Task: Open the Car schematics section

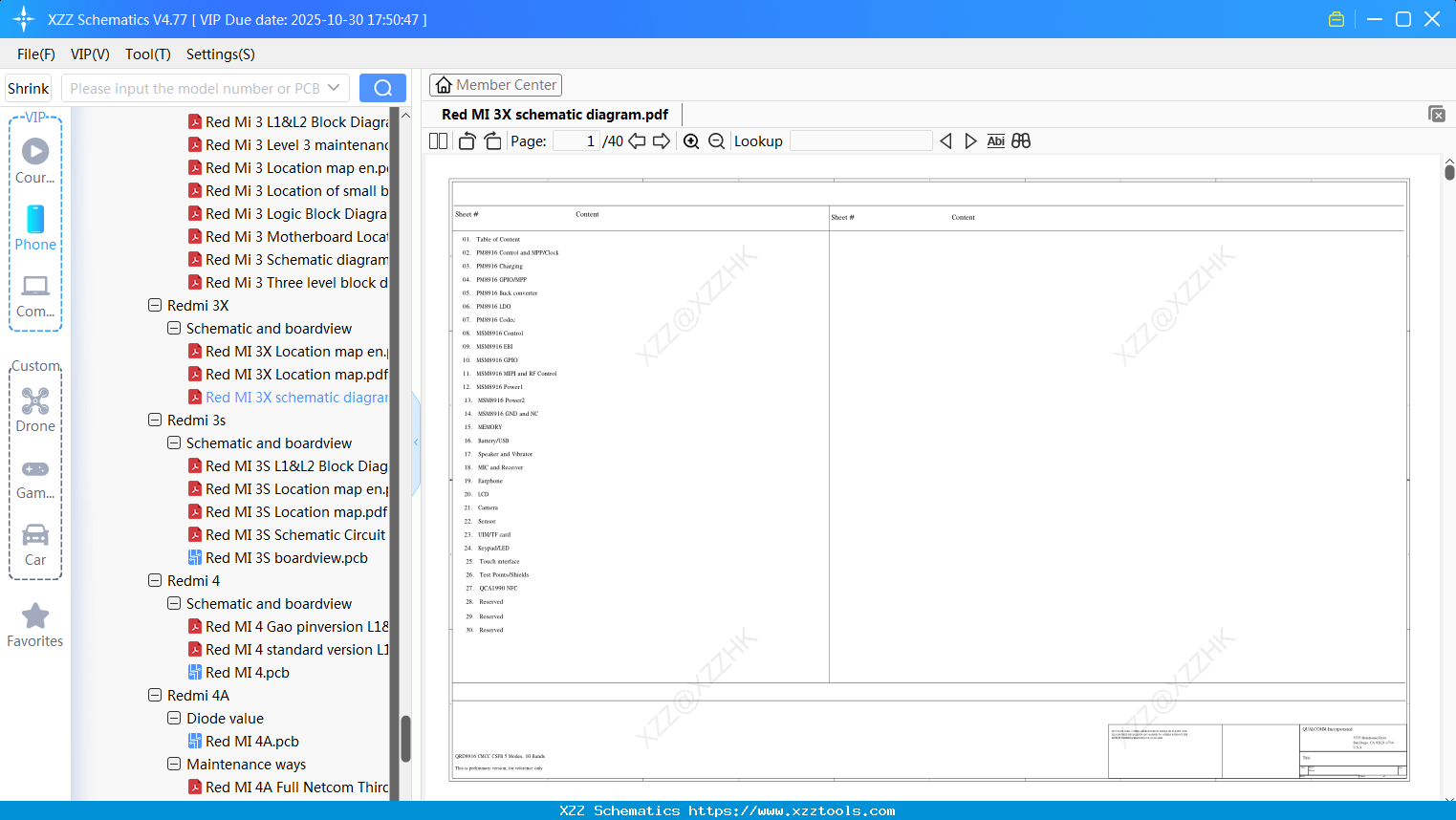Action: click(x=35, y=535)
